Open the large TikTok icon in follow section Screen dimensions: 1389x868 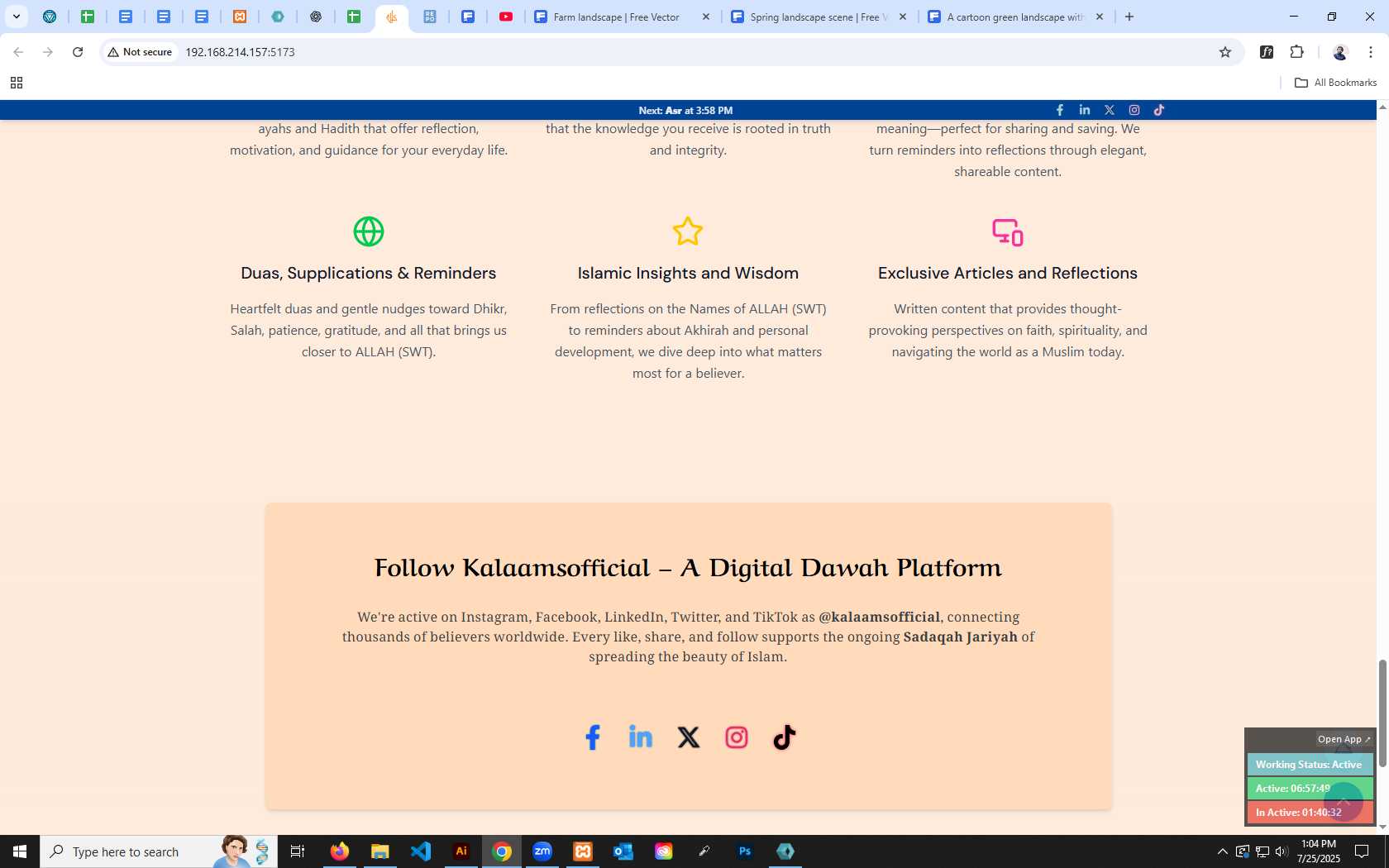[785, 737]
